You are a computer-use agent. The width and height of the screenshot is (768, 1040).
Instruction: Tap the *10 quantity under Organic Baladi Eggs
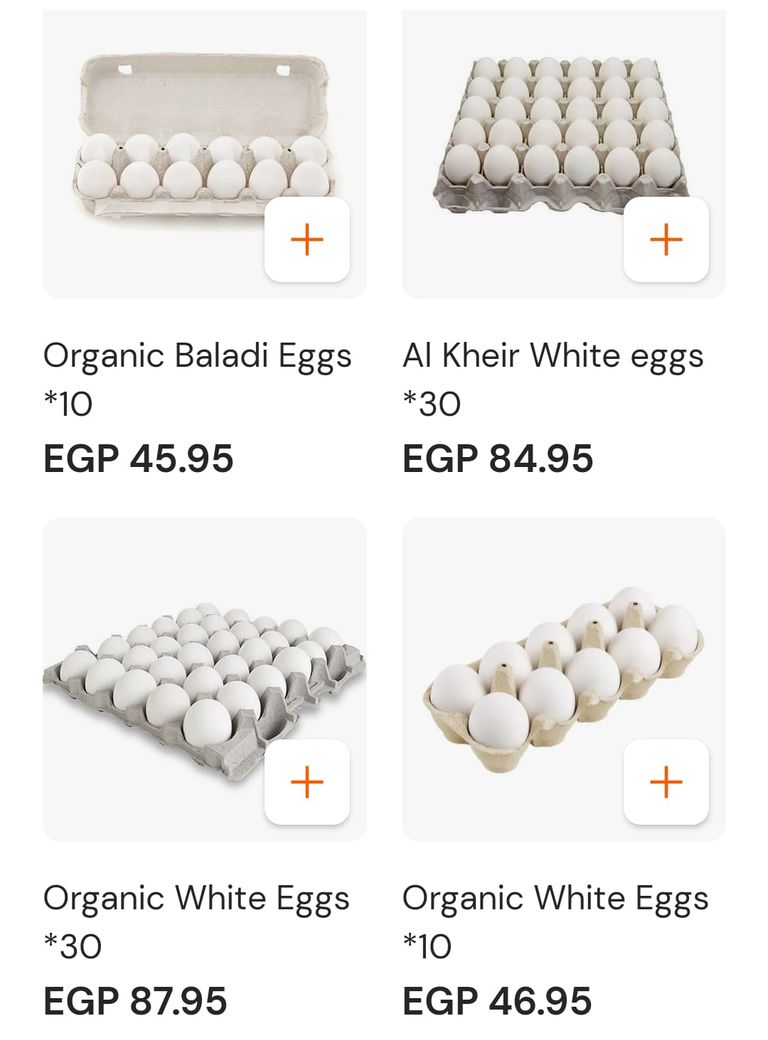(68, 404)
